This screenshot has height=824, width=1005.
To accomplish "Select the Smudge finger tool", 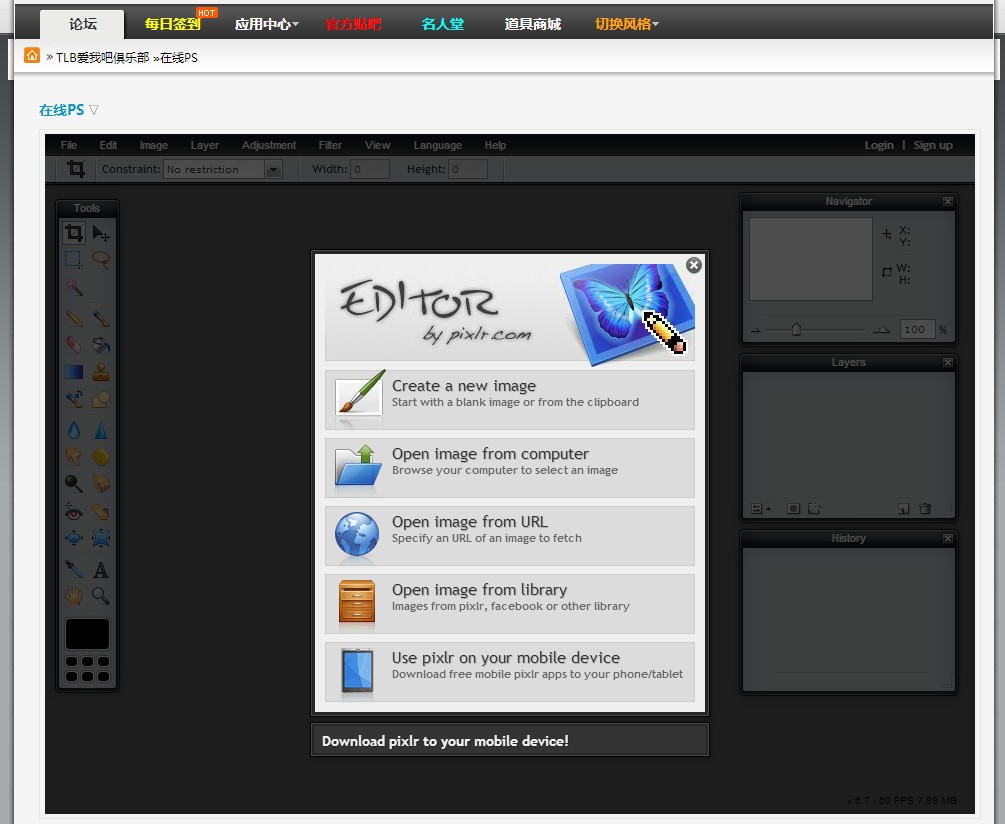I will point(74,457).
